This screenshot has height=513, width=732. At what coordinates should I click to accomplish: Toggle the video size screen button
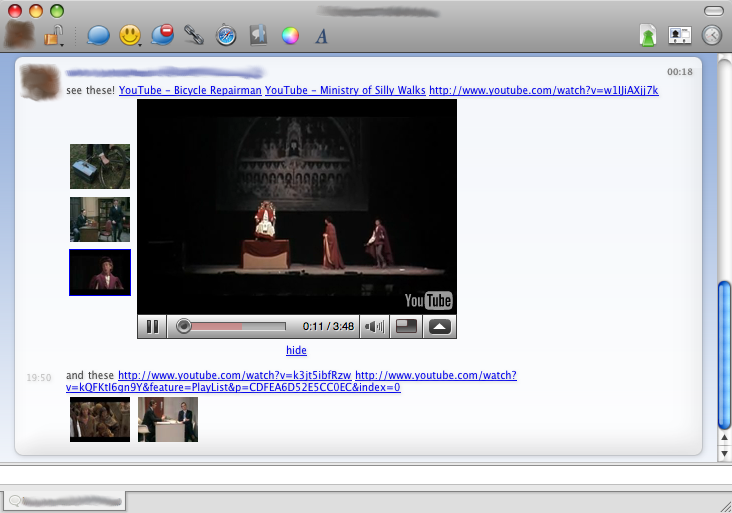click(x=406, y=326)
